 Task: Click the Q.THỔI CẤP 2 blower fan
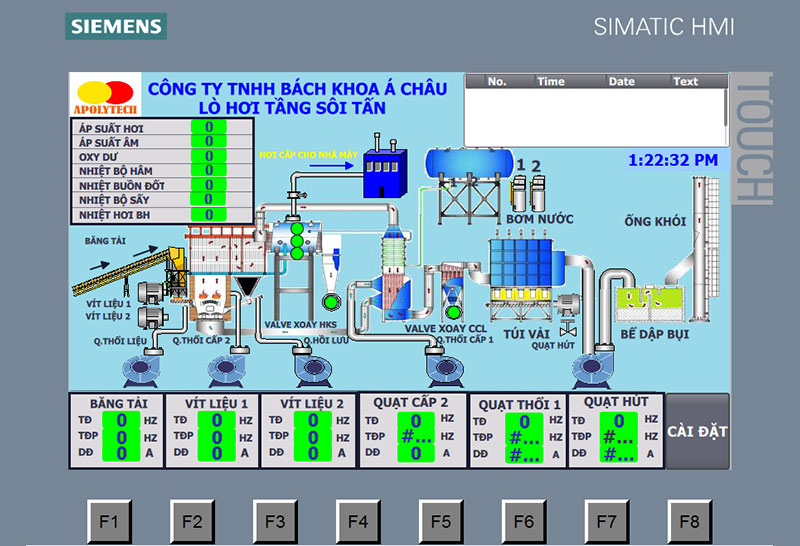tap(225, 366)
